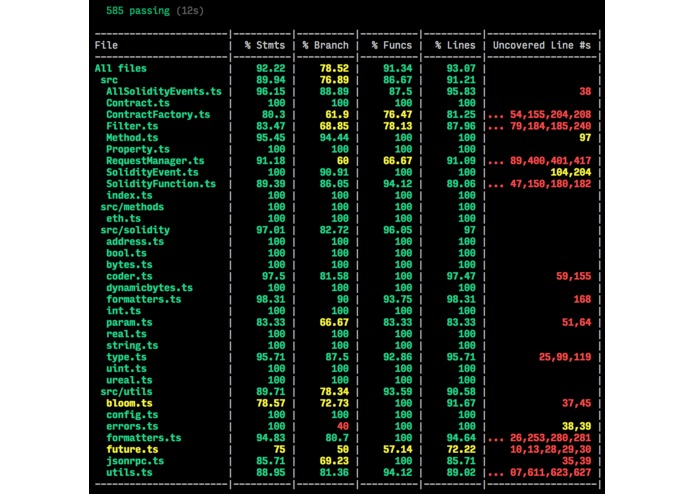Select the 'All files' summary row label

pyautogui.click(x=121, y=68)
